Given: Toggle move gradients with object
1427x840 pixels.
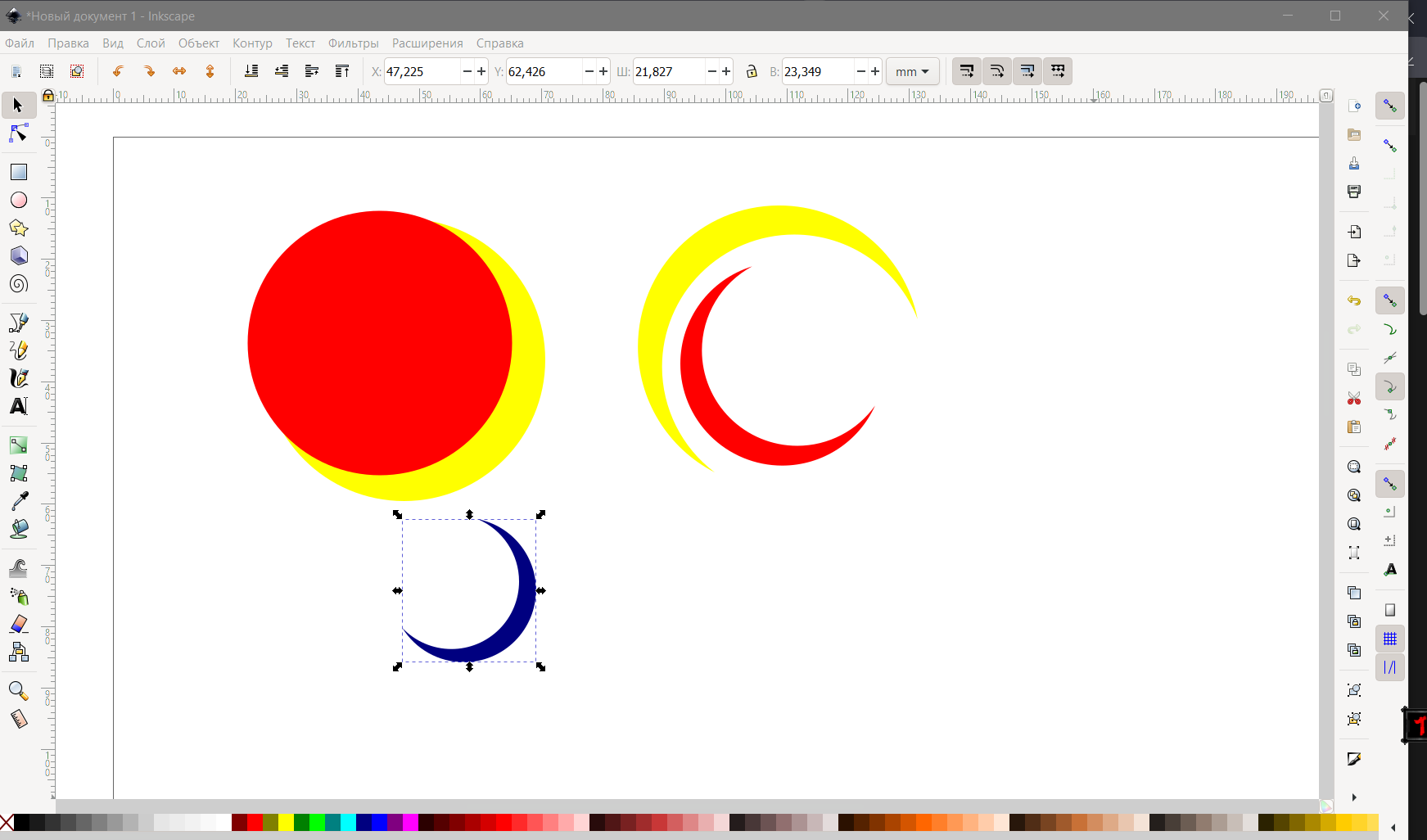Looking at the screenshot, I should click(1027, 71).
